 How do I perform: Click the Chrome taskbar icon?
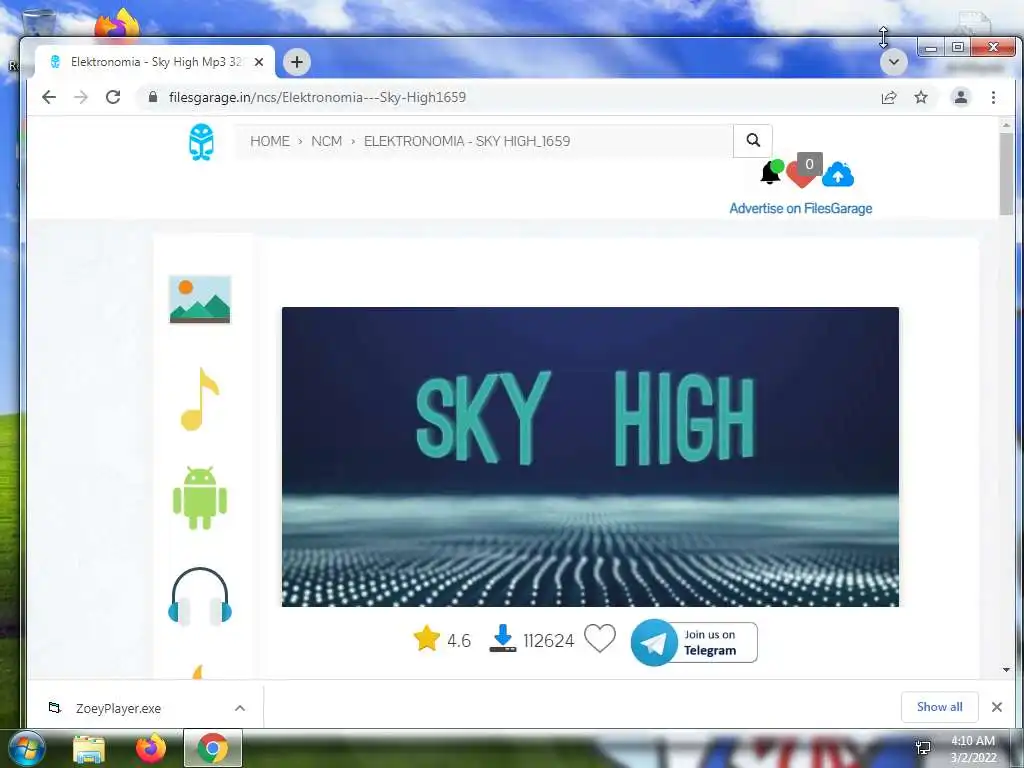point(213,748)
